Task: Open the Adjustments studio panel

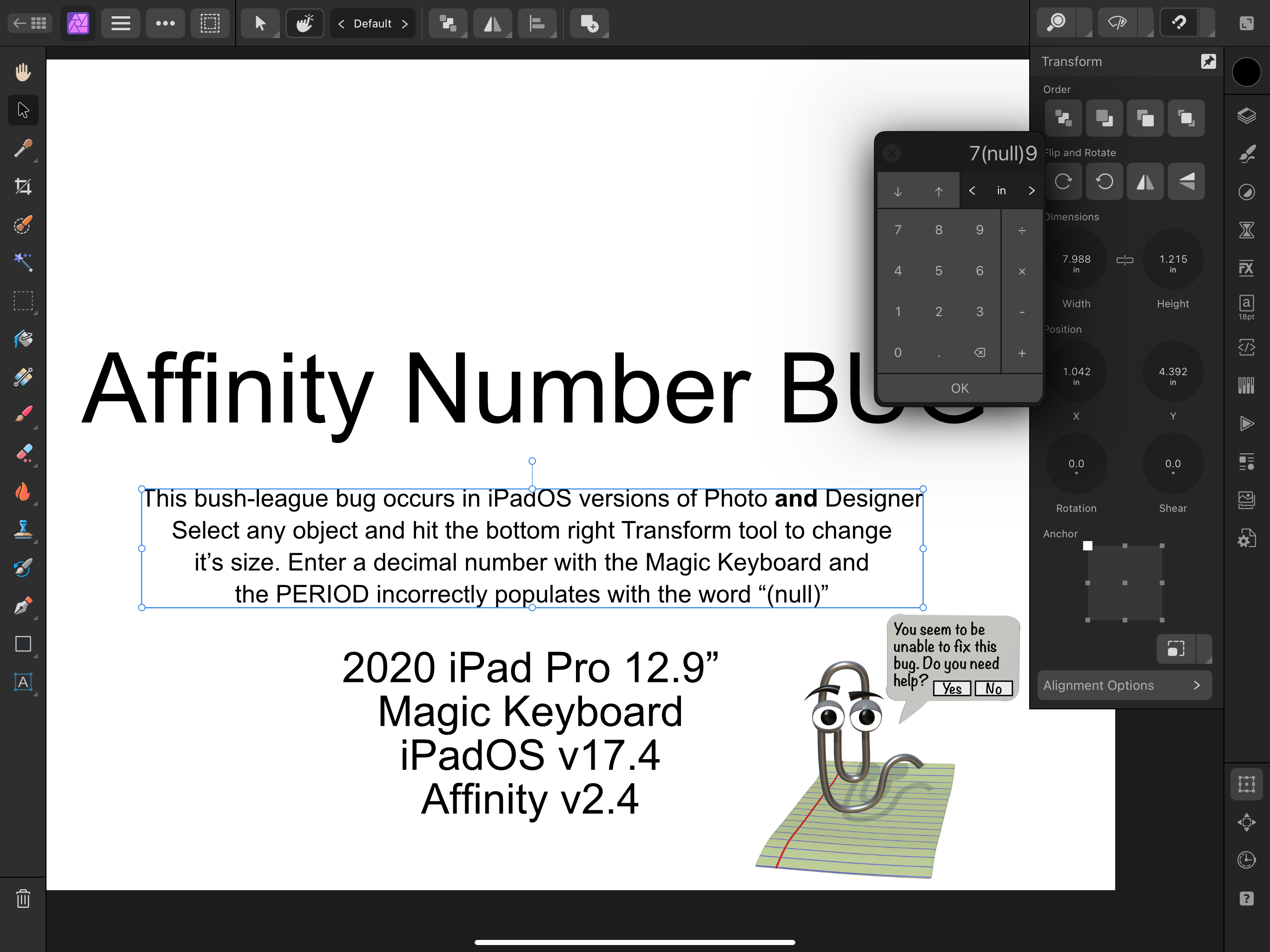Action: coord(1246,192)
